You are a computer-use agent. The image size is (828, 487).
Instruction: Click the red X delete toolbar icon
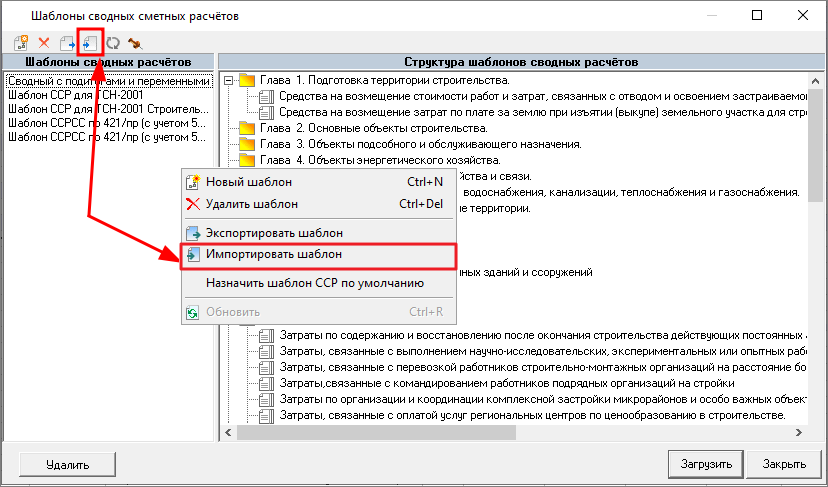[43, 43]
